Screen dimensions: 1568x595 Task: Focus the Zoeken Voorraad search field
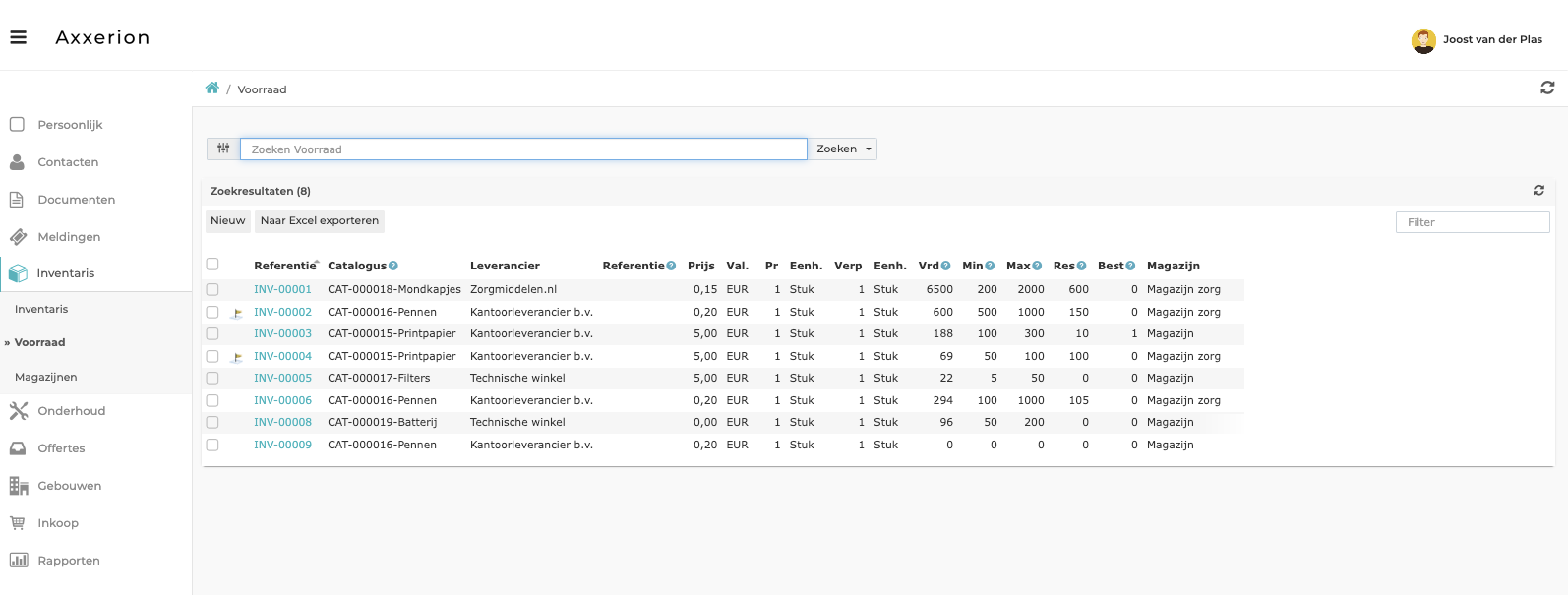pos(522,149)
